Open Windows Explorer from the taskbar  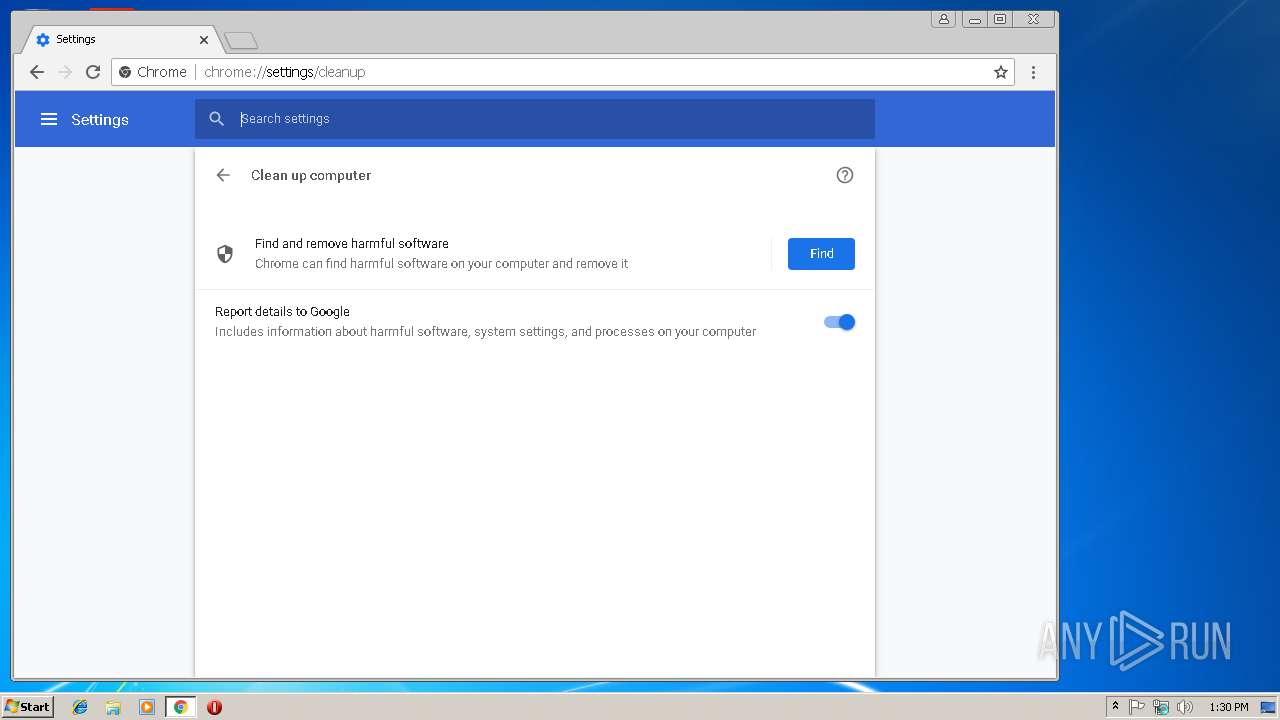click(x=113, y=707)
